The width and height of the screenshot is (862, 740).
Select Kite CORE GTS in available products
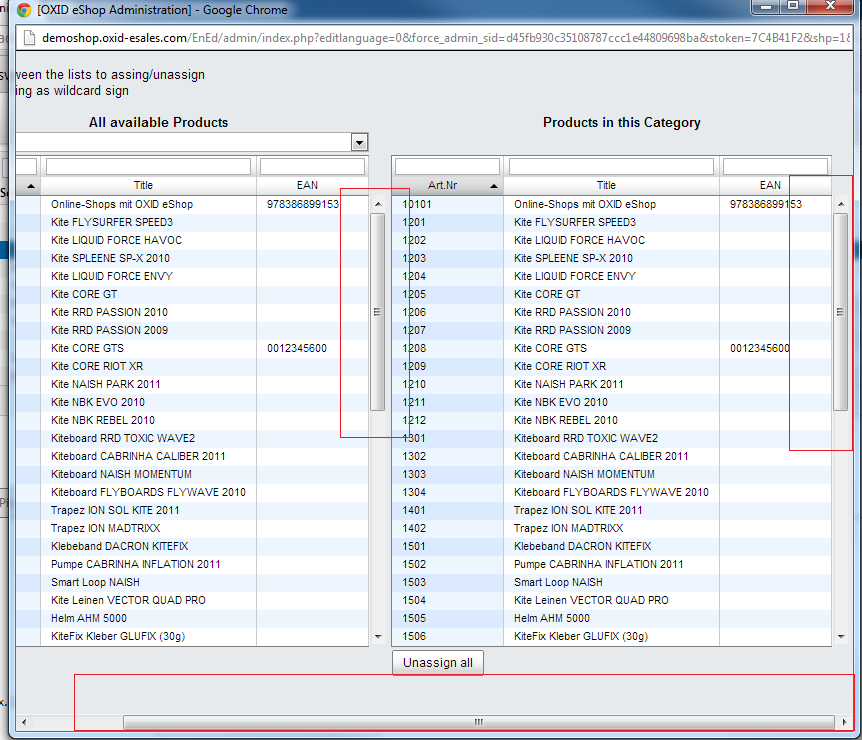[87, 348]
